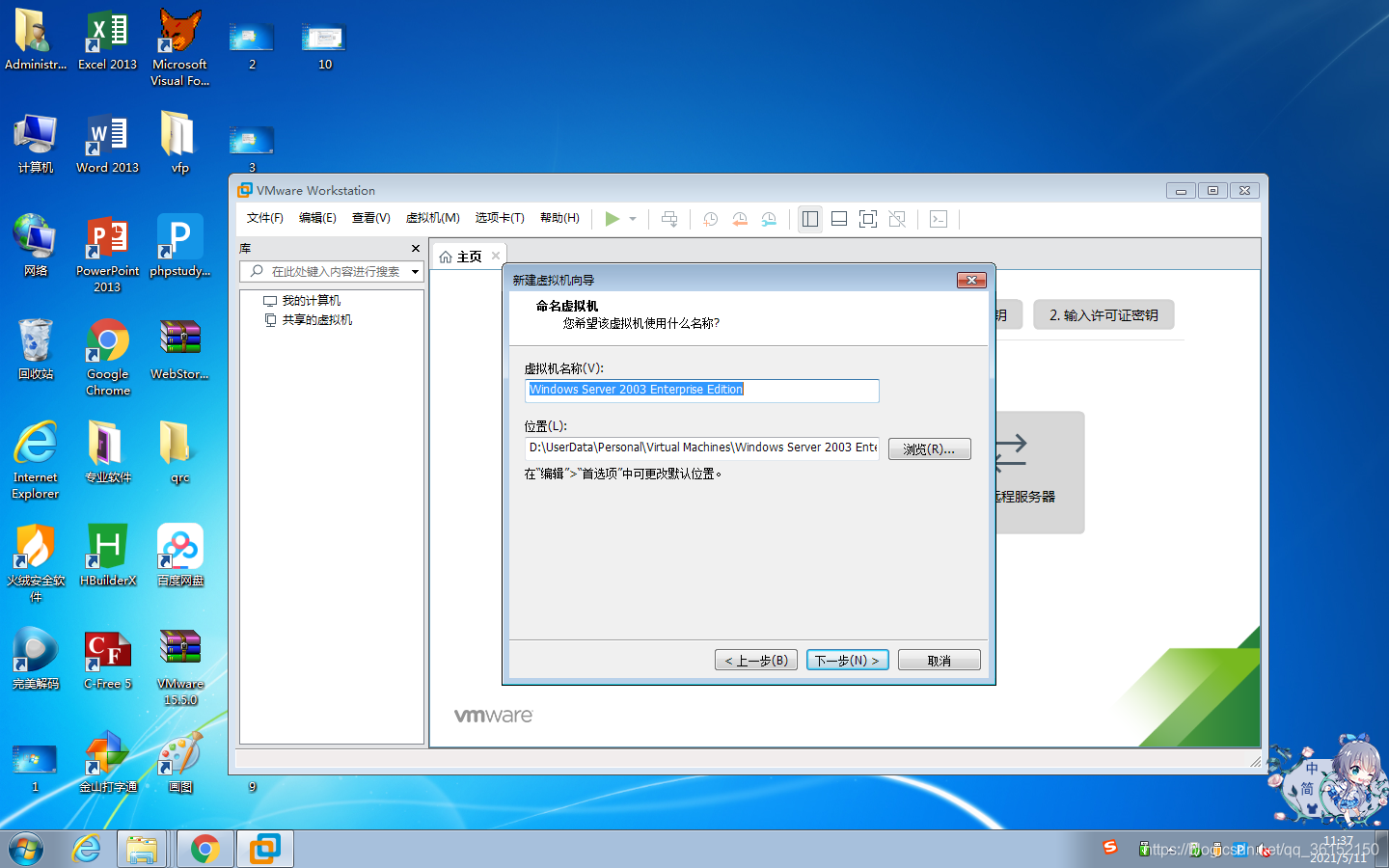The width and height of the screenshot is (1389, 868).
Task: Open the 百度网盘 desktop shortcut
Action: coord(180,556)
